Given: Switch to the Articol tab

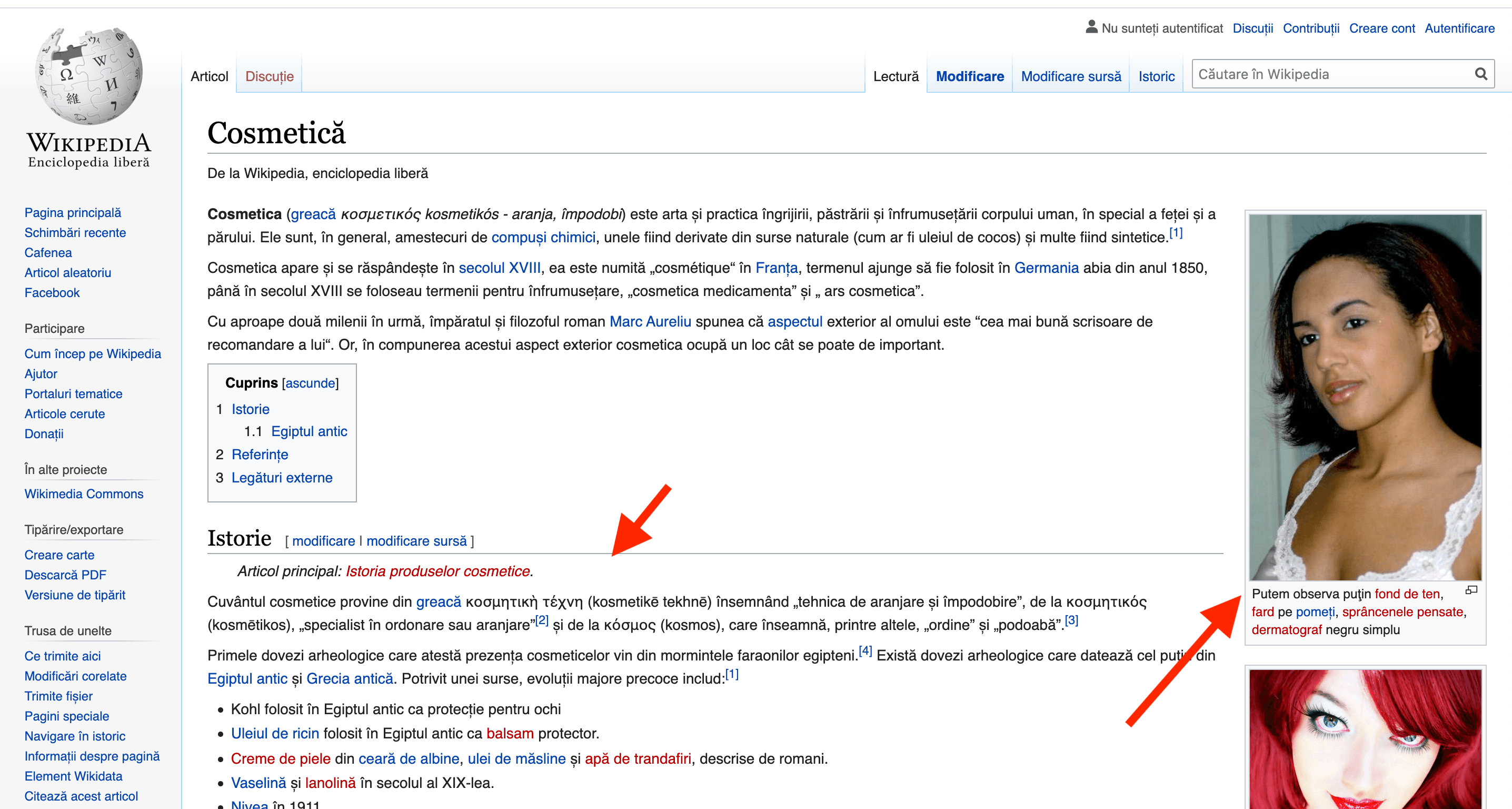Looking at the screenshot, I should coord(208,76).
